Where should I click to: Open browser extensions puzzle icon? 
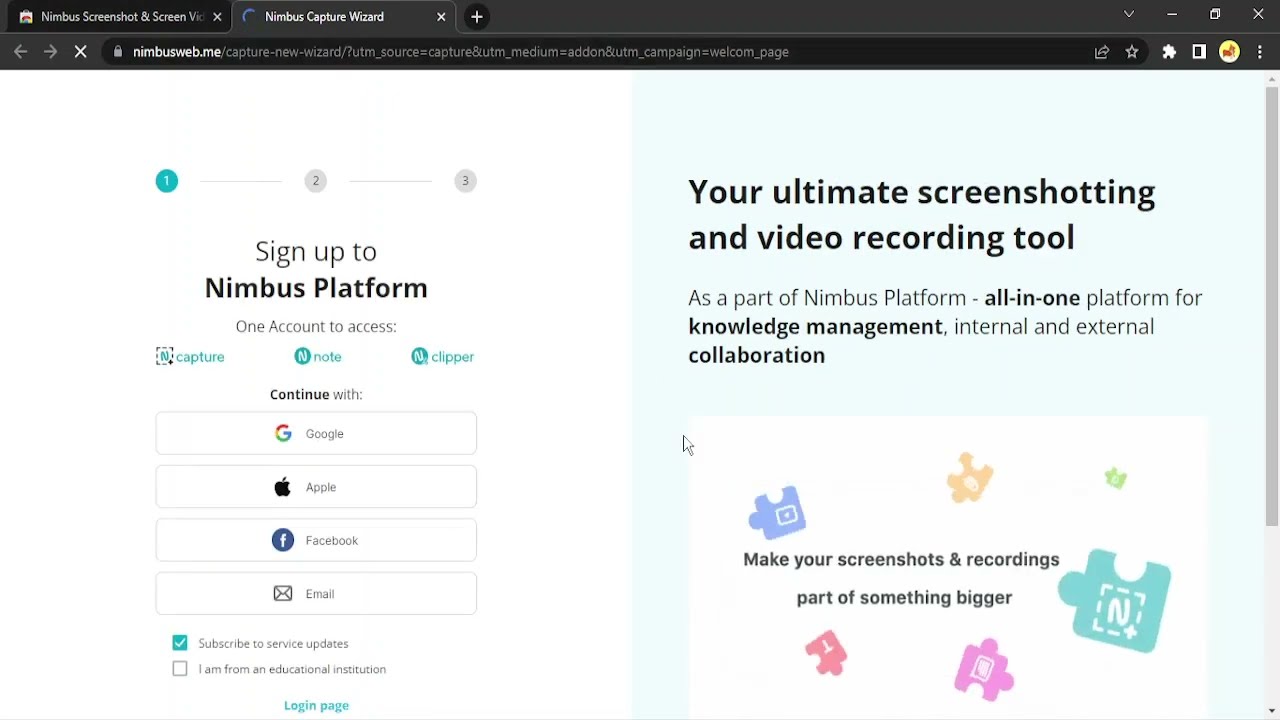[1169, 52]
